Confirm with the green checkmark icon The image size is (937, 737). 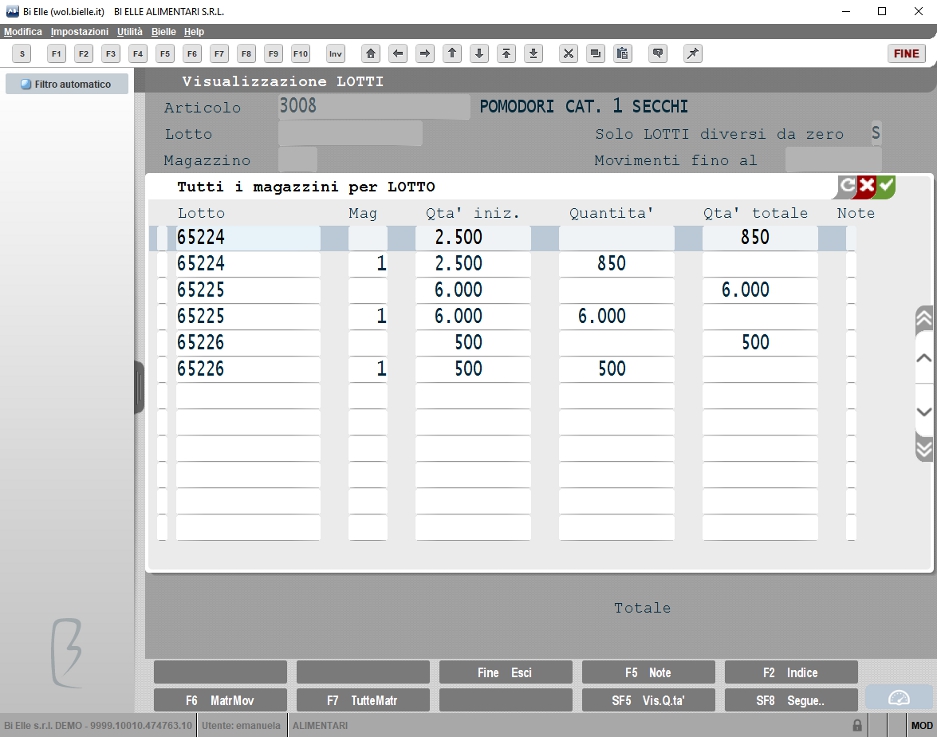886,186
